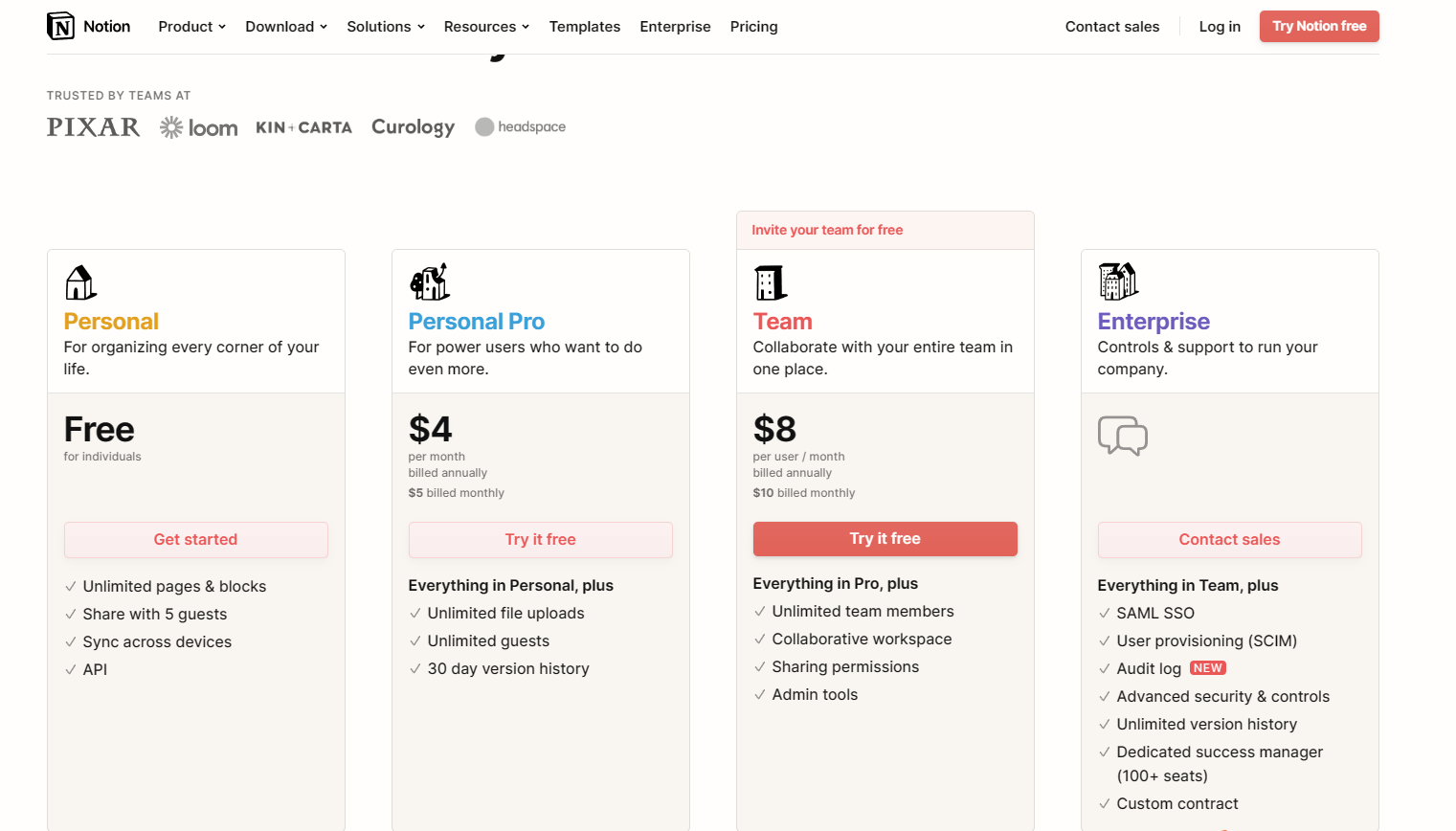The width and height of the screenshot is (1456, 831).
Task: Click the Loom logo
Action: click(x=198, y=127)
